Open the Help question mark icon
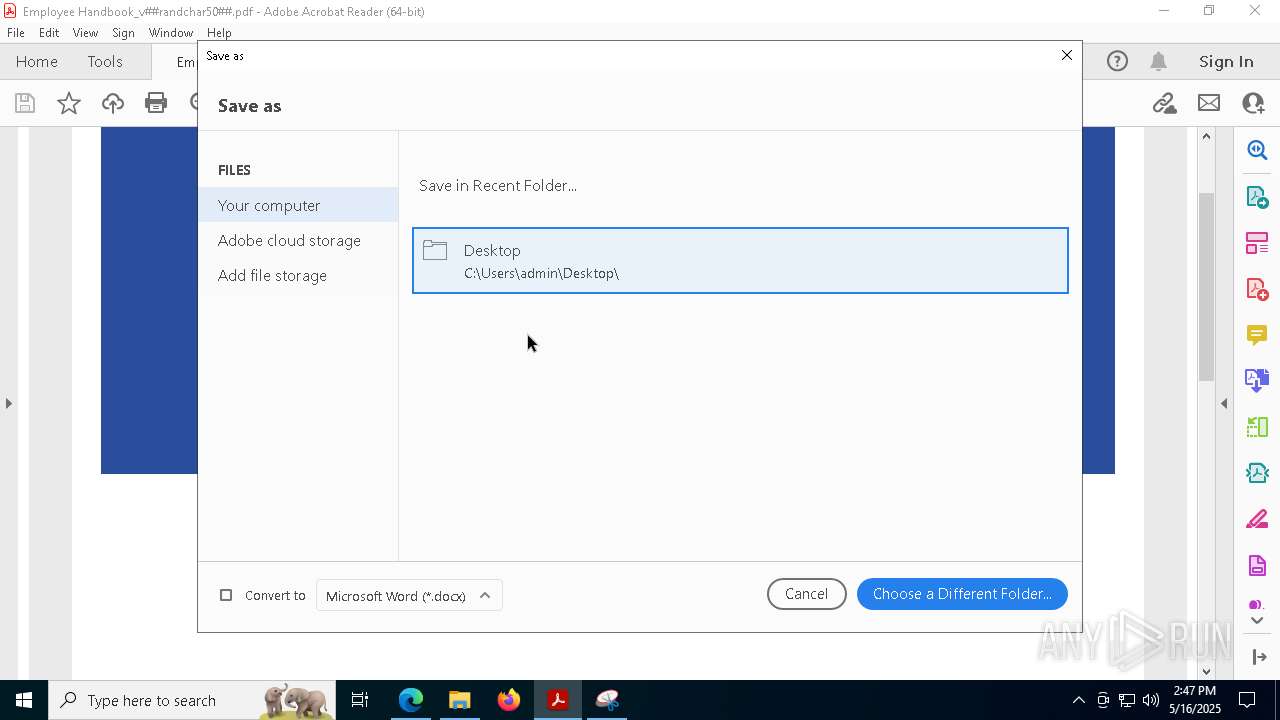The image size is (1280, 720). point(1117,62)
